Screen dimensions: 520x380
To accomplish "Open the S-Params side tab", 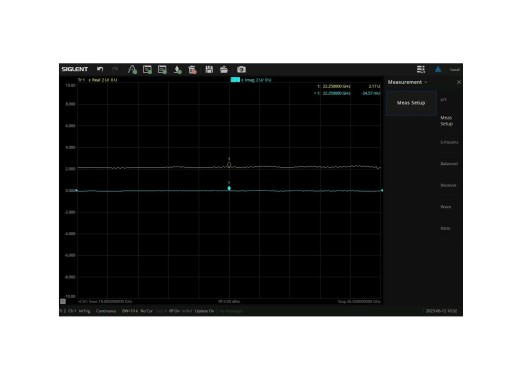I will (449, 142).
